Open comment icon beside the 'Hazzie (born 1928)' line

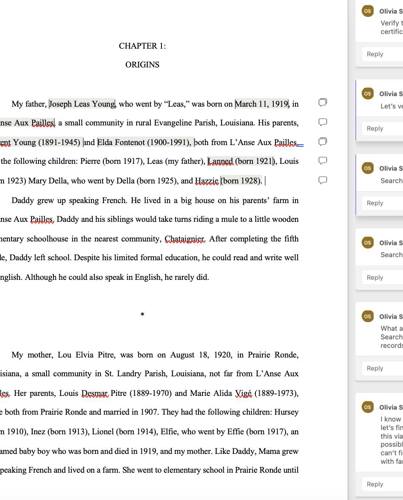[x=322, y=180]
